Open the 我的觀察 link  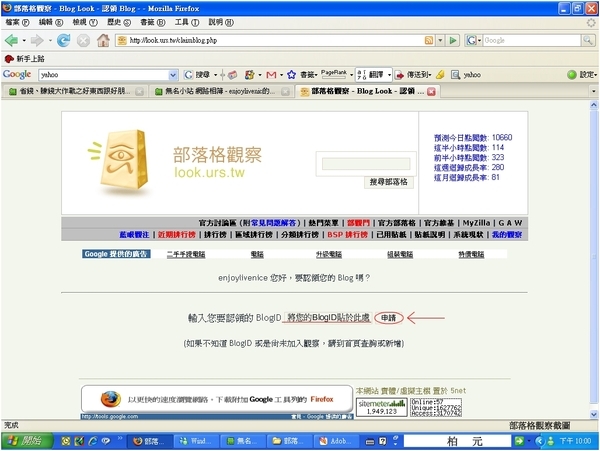(x=507, y=234)
